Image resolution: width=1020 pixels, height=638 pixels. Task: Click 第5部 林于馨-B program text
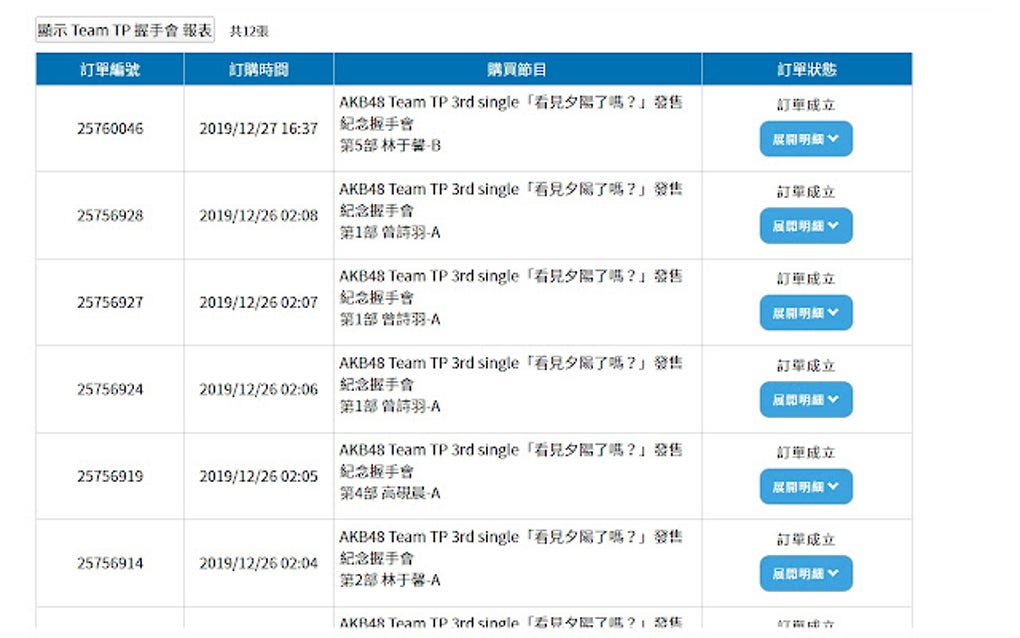[390, 146]
